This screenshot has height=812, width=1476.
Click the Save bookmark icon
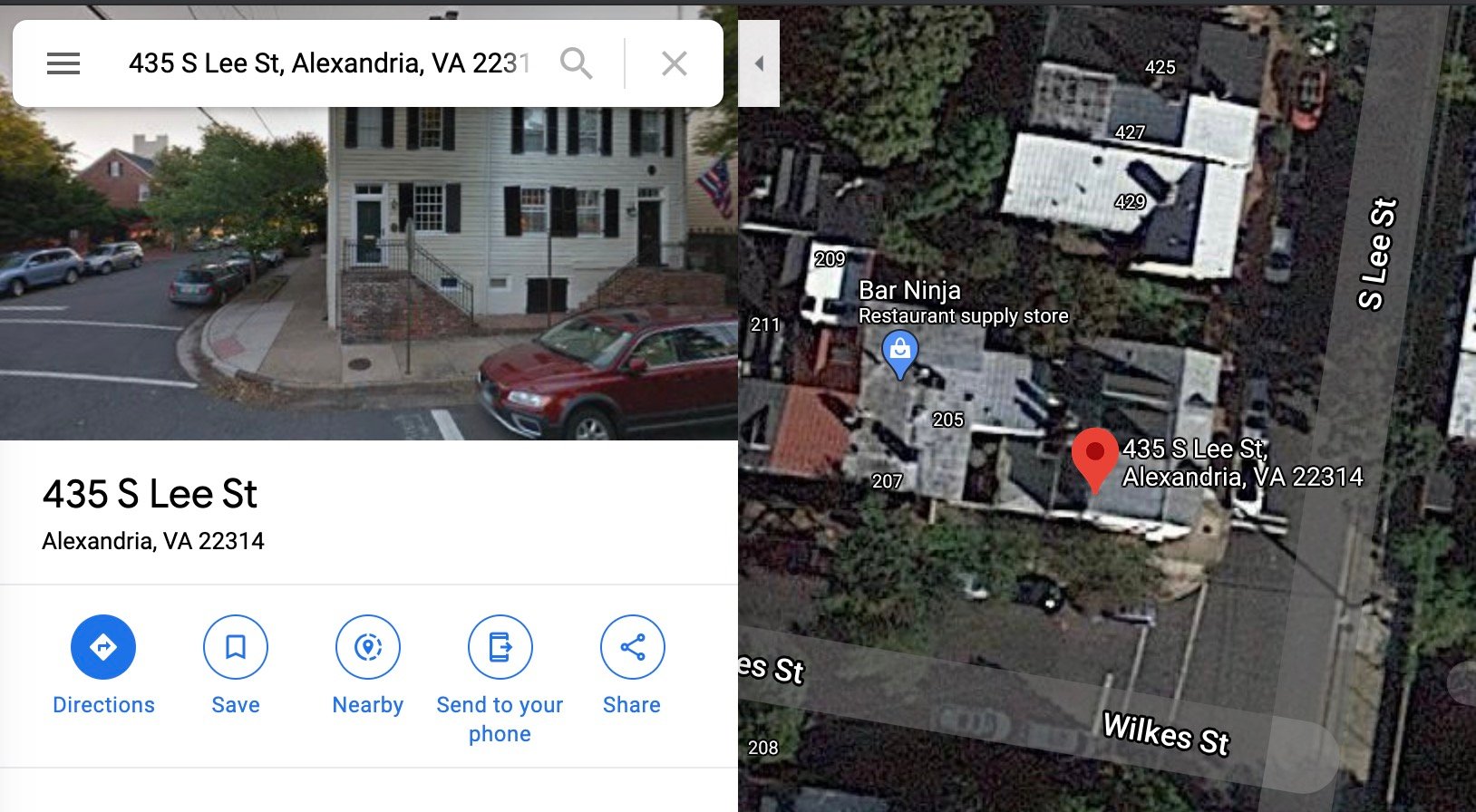click(236, 647)
